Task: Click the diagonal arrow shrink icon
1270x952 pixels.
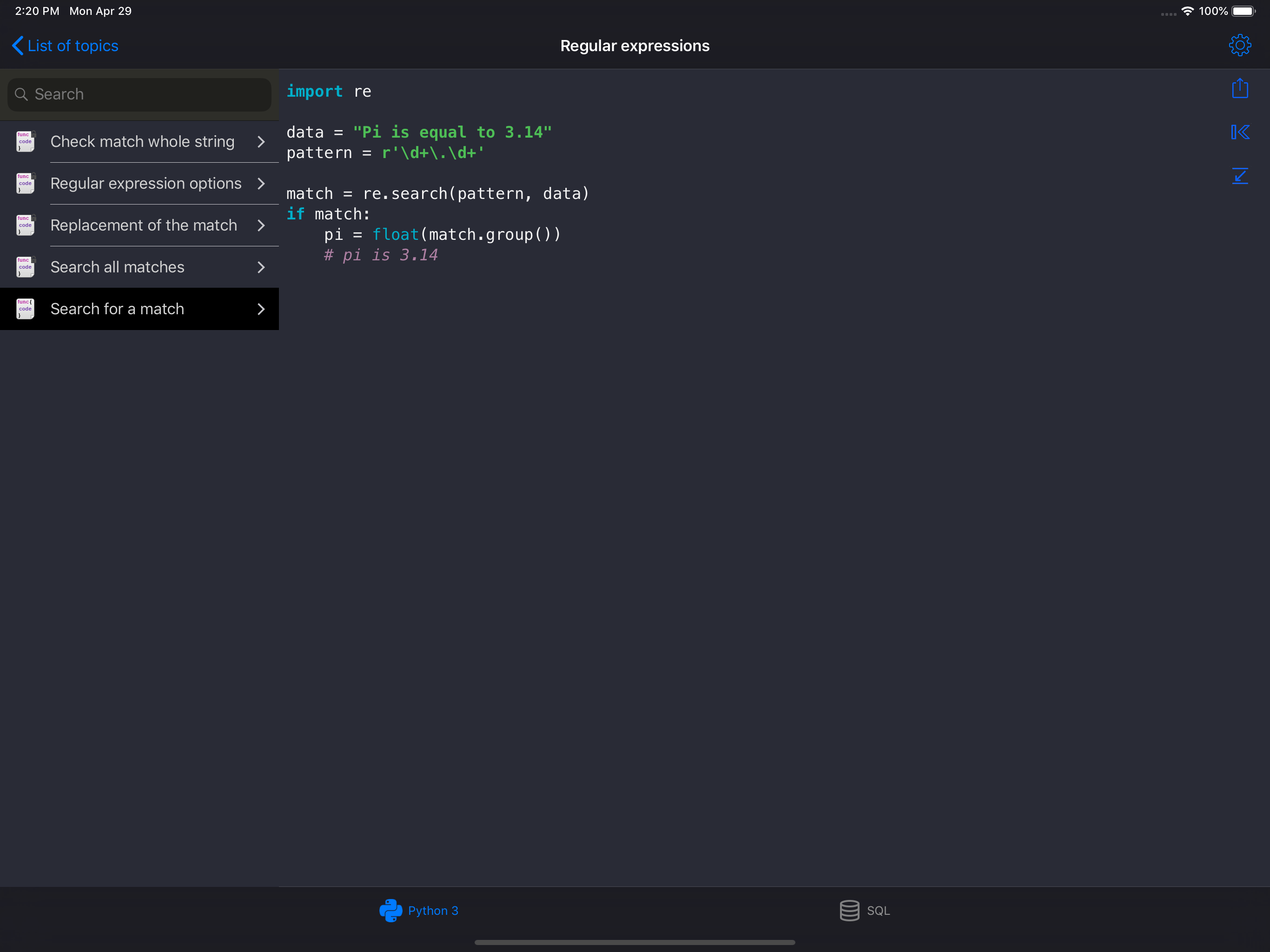Action: 1240,176
